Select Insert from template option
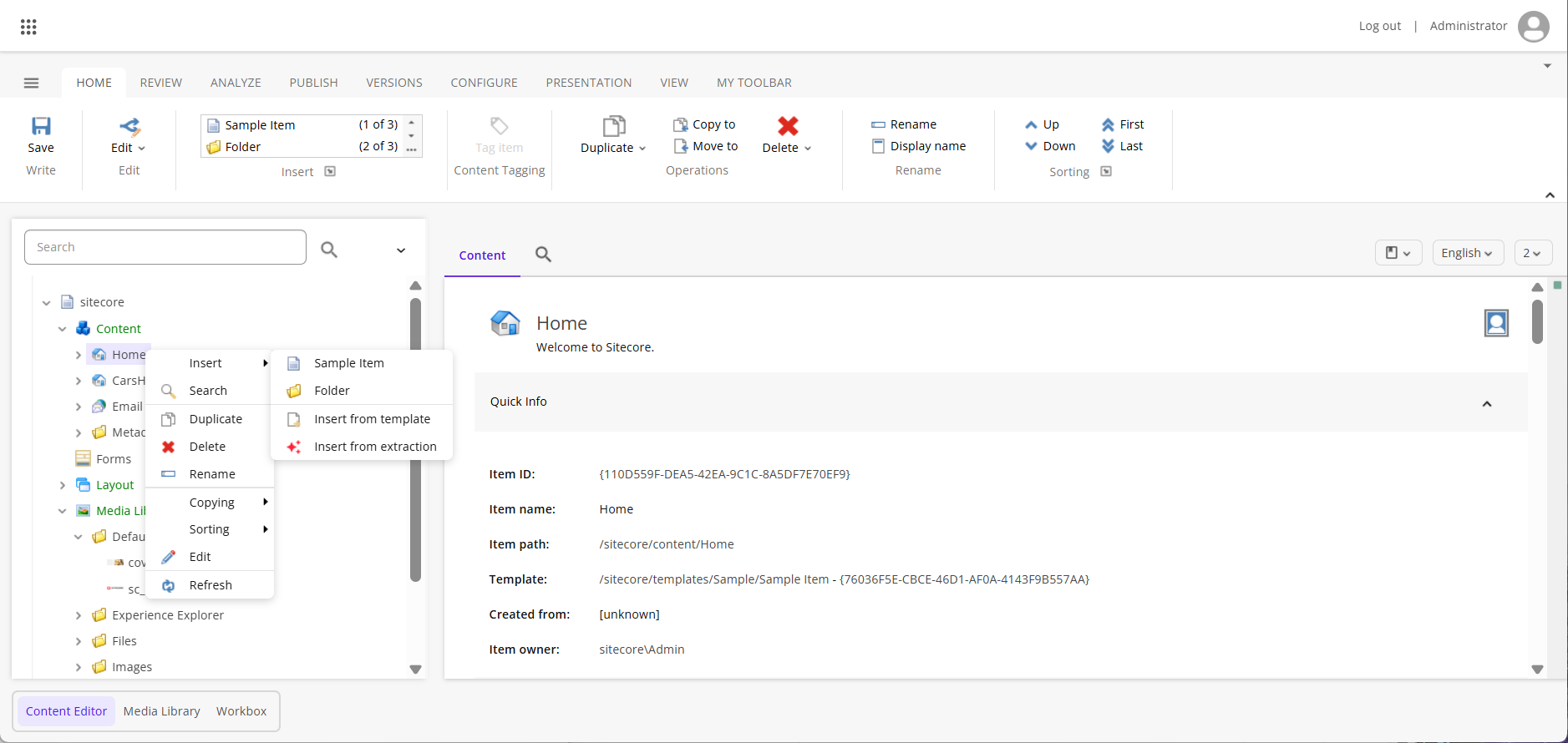Viewport: 1568px width, 743px height. 362,419
